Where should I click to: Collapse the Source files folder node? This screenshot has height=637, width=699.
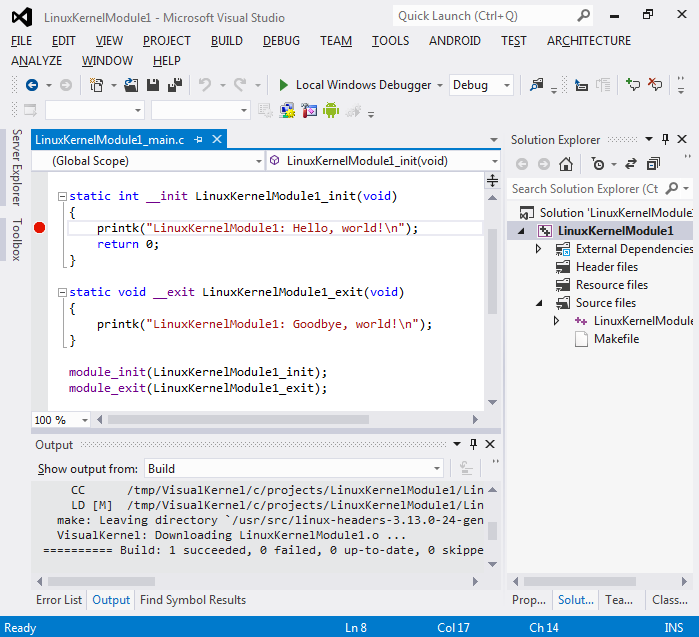[539, 303]
